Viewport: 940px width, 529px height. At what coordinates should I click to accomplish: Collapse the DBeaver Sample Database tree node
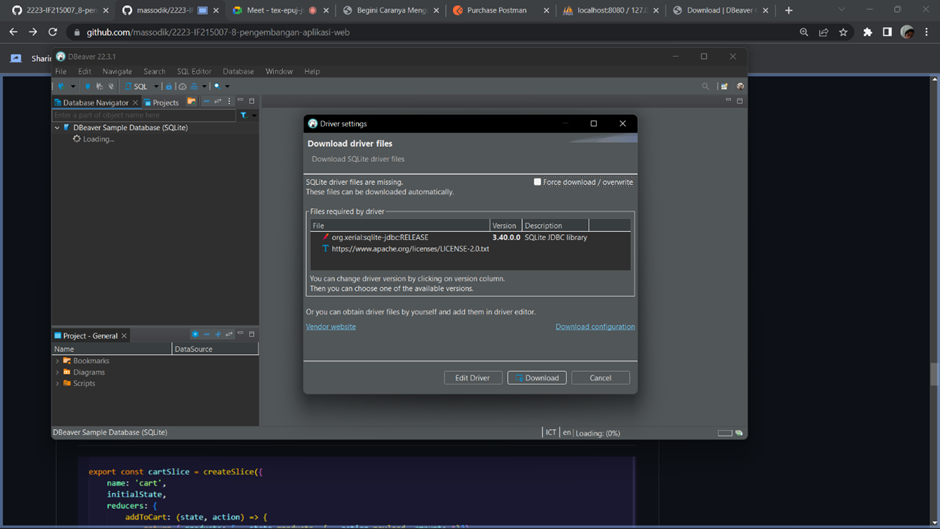[x=57, y=128]
